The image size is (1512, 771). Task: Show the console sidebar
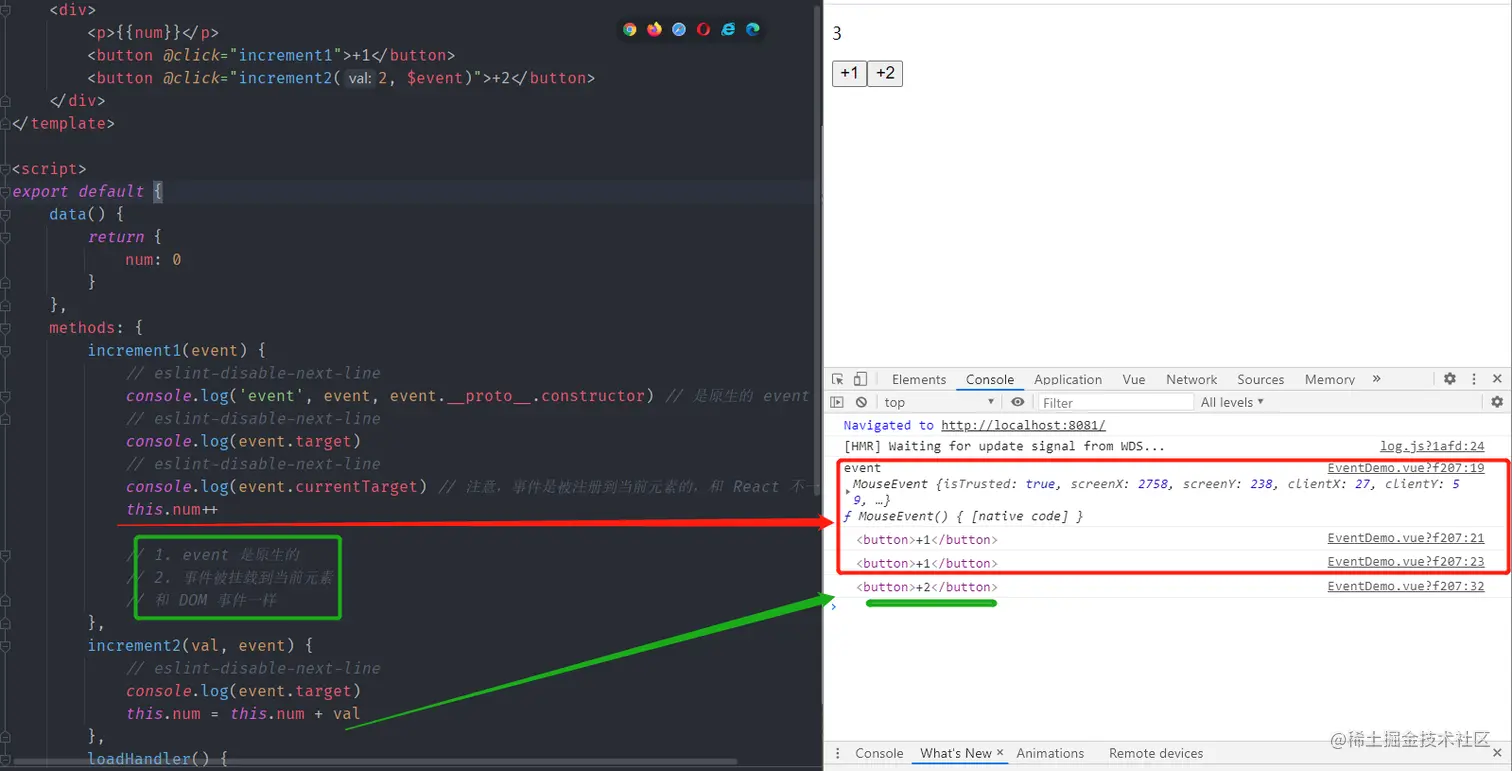[x=838, y=402]
